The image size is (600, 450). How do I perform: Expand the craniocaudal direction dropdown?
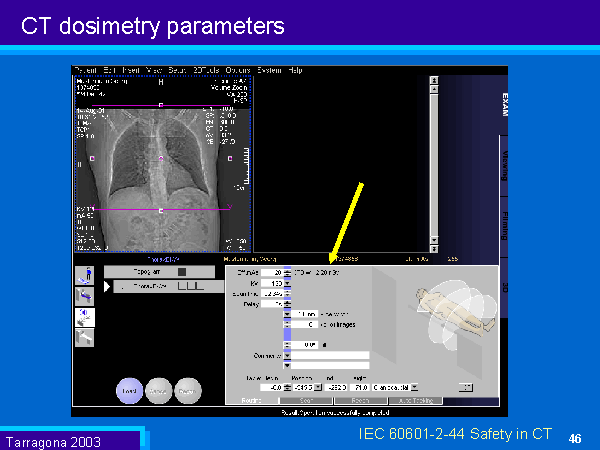coord(414,386)
